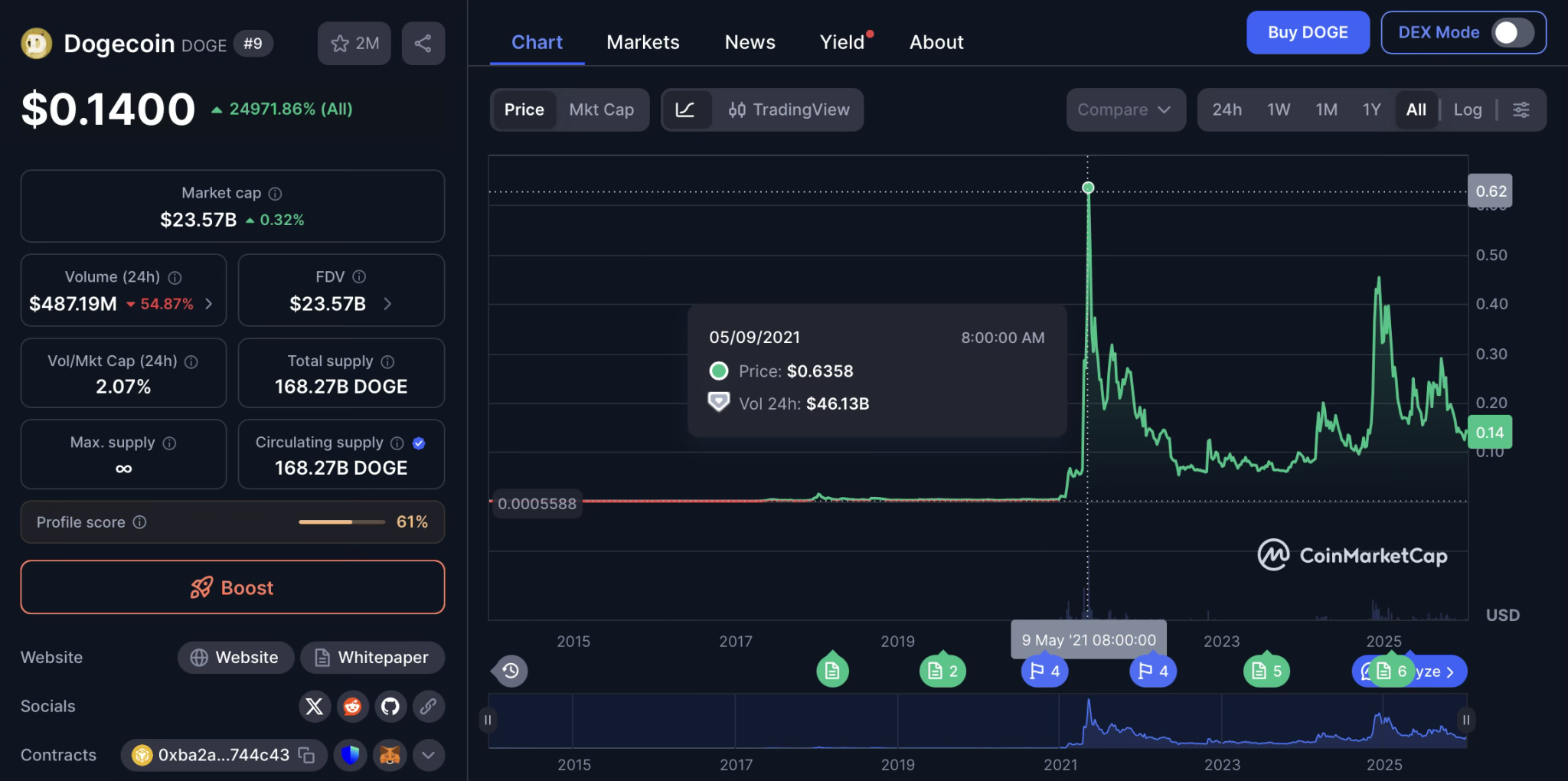Open Dogecoin's Reddit social icon

(x=352, y=706)
